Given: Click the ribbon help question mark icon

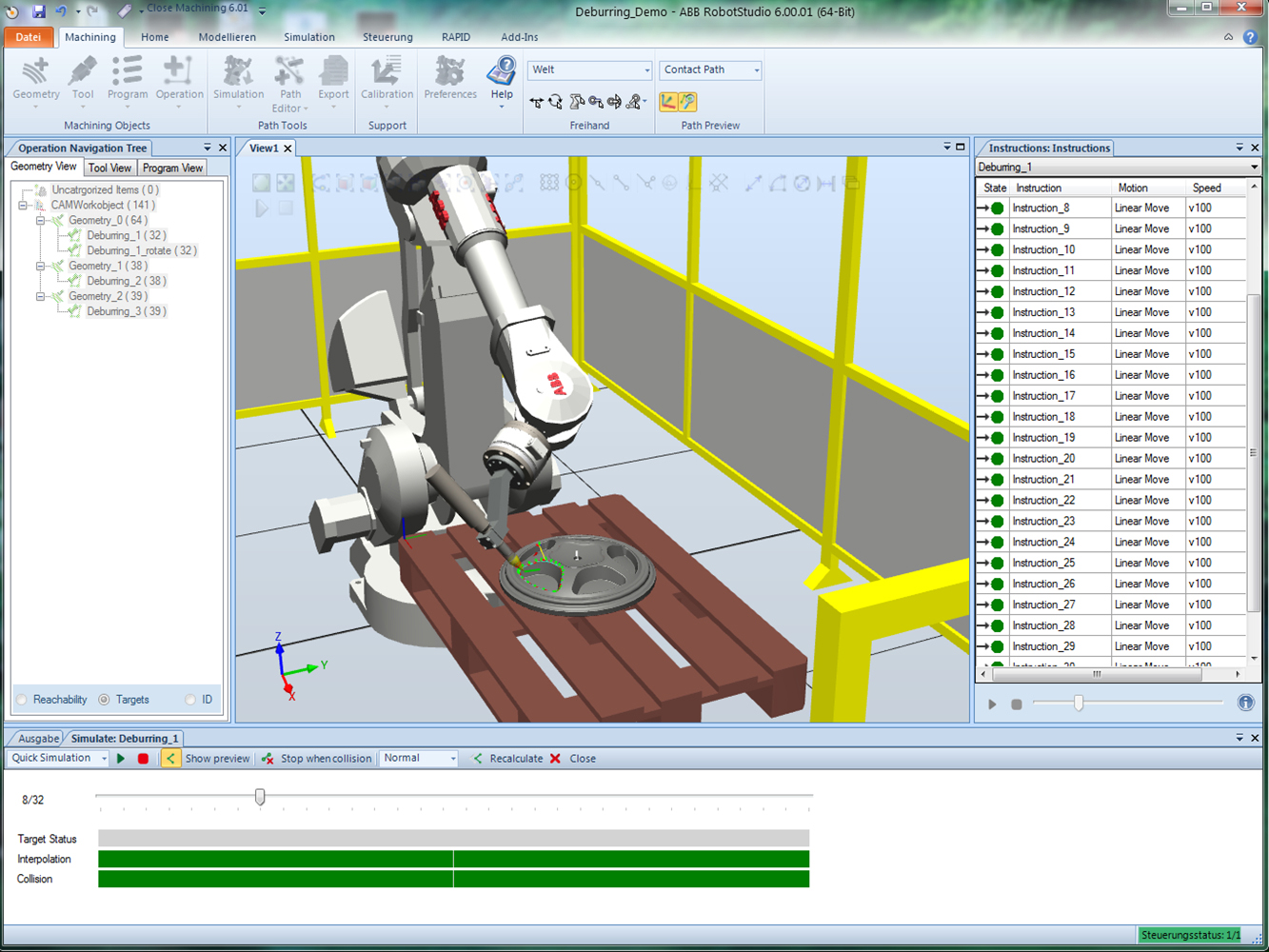Looking at the screenshot, I should coord(1250,37).
